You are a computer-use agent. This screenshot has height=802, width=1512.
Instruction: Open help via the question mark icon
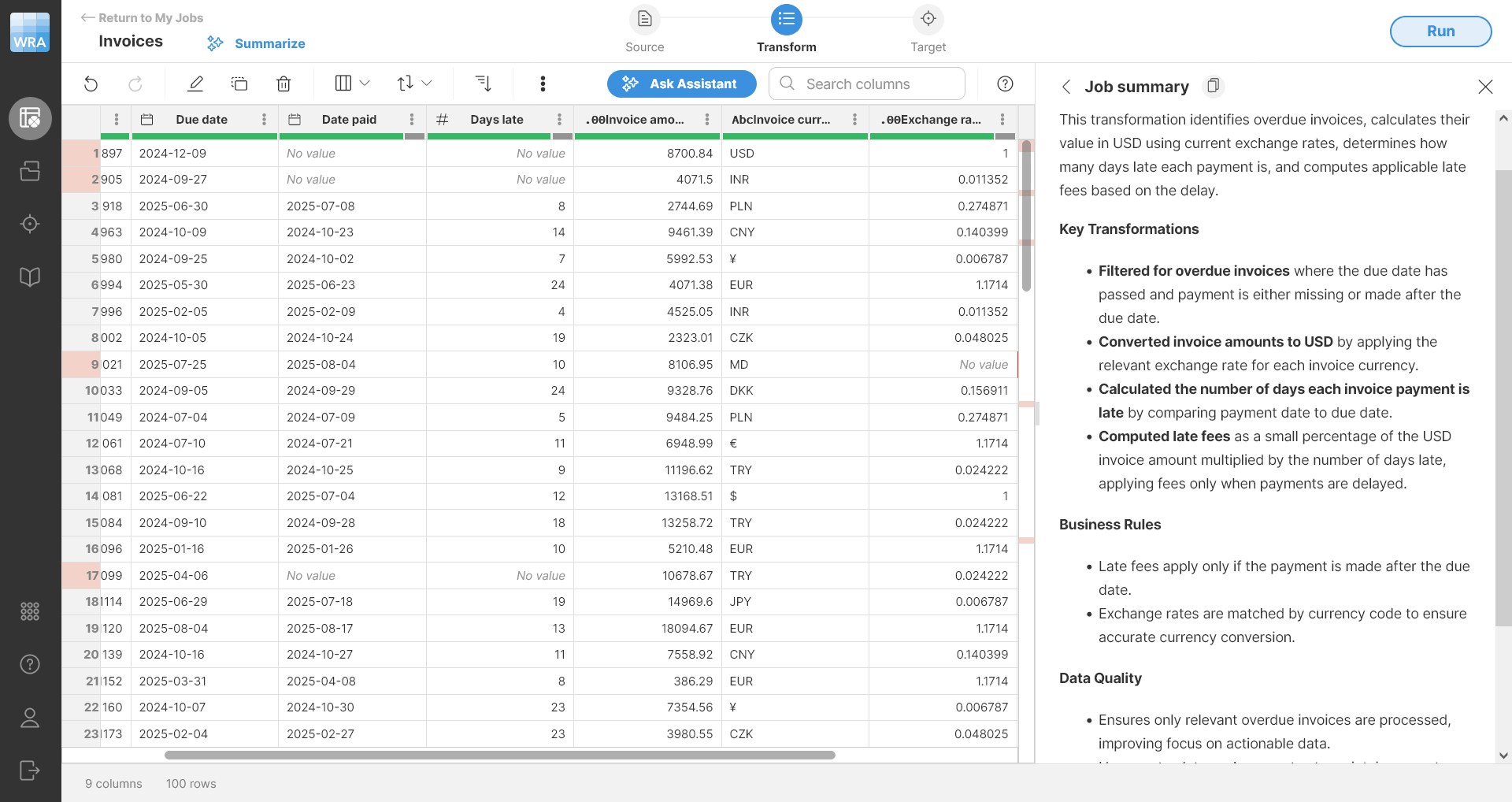point(1005,84)
